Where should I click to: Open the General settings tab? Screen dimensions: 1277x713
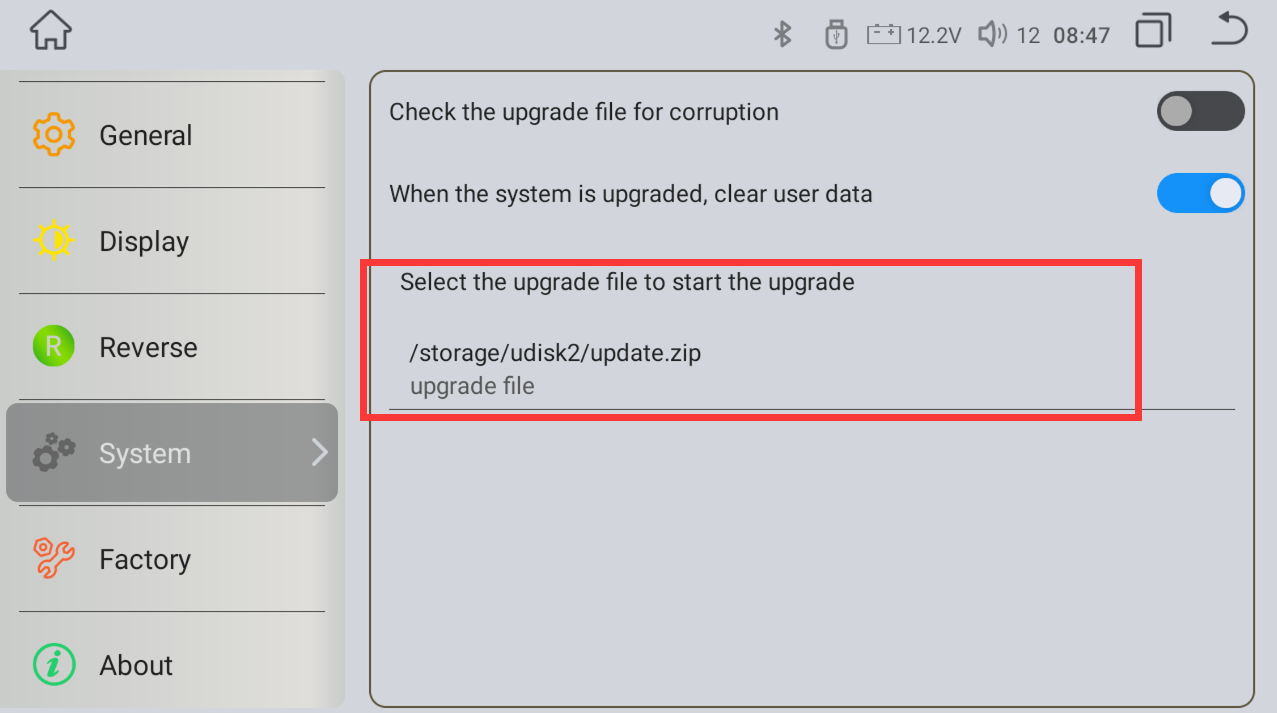click(x=146, y=135)
